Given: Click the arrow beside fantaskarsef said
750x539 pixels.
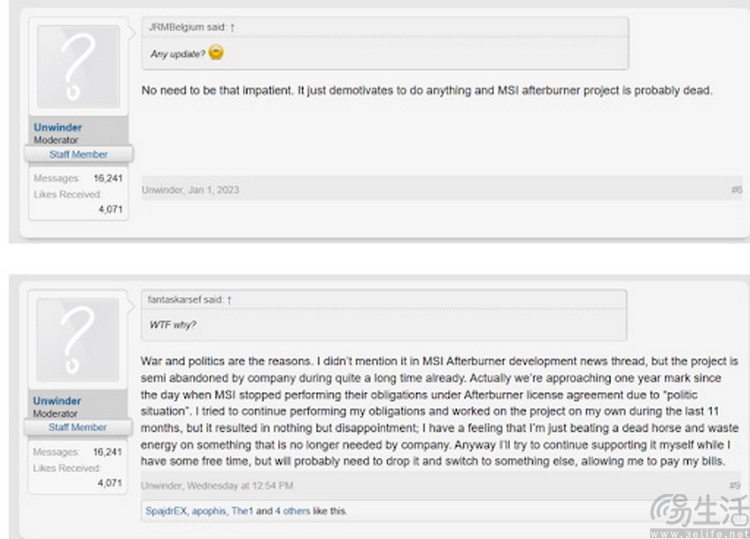Looking at the screenshot, I should tap(229, 298).
